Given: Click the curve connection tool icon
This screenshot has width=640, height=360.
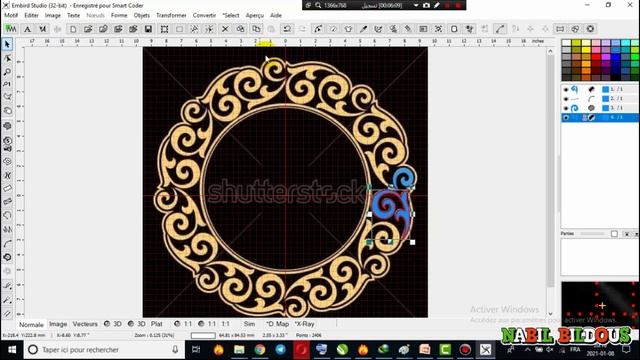Looking at the screenshot, I should pyautogui.click(x=500, y=29).
